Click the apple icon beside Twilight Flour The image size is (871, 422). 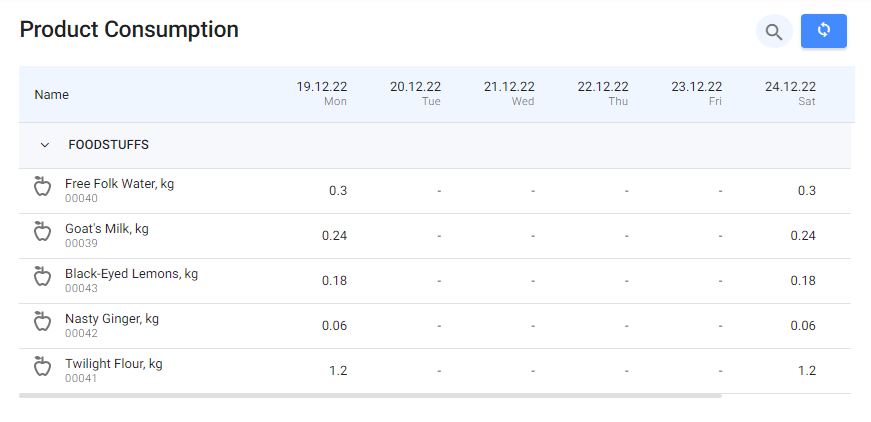click(x=42, y=367)
